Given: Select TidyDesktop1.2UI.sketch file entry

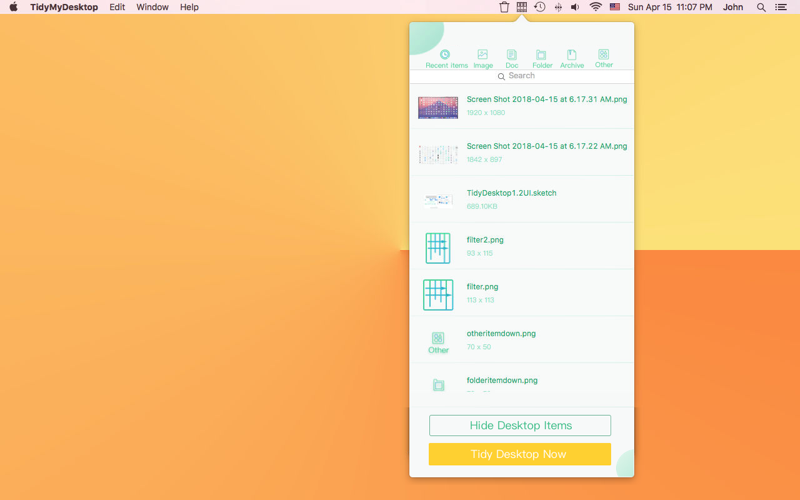Looking at the screenshot, I should coord(521,199).
